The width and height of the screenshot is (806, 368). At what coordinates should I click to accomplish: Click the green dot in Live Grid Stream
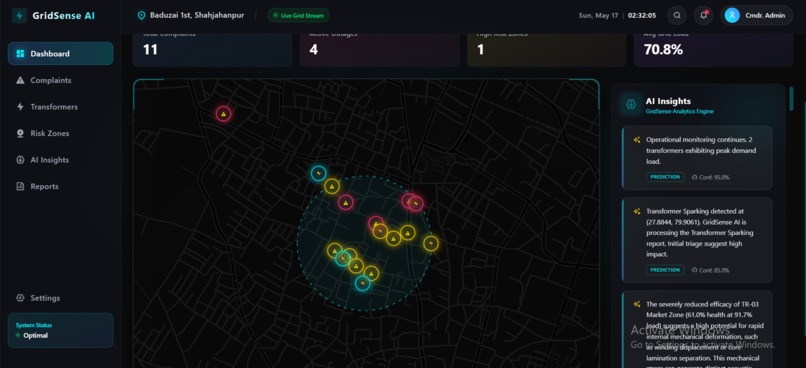276,15
